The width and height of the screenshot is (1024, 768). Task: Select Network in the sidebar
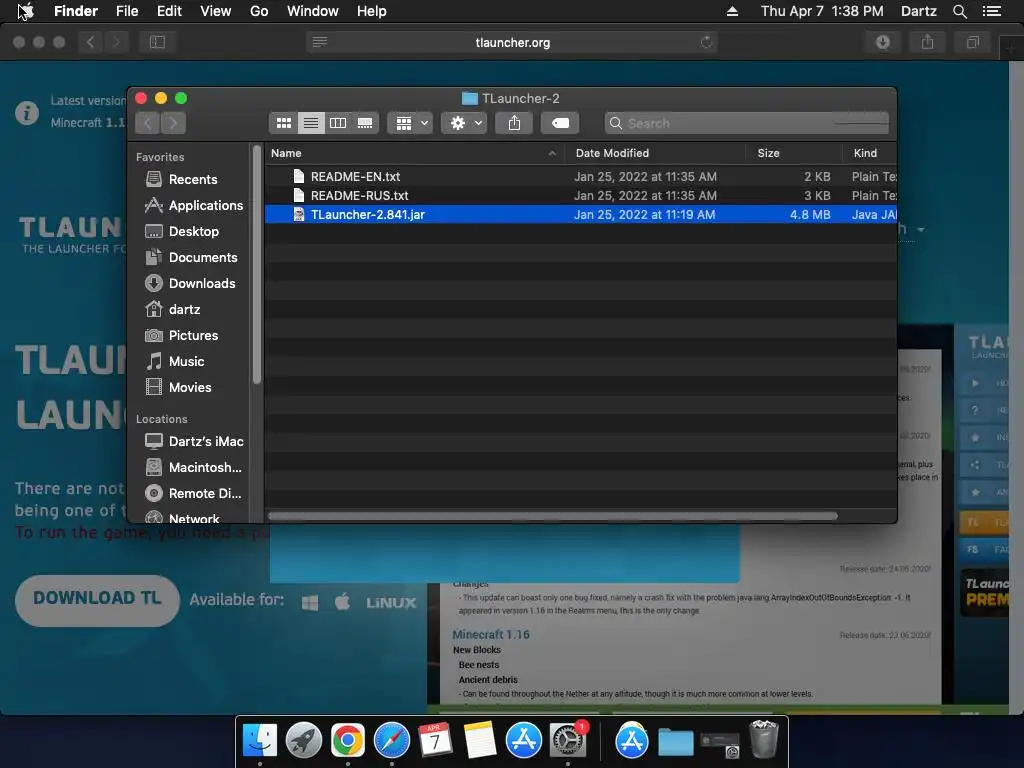point(182,517)
